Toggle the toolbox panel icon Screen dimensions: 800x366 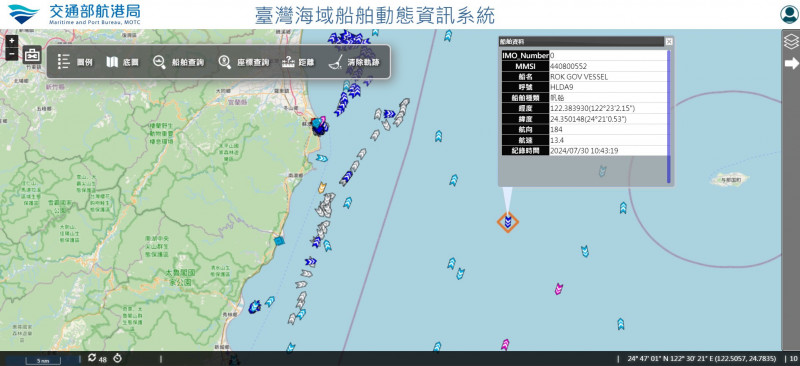(x=32, y=55)
